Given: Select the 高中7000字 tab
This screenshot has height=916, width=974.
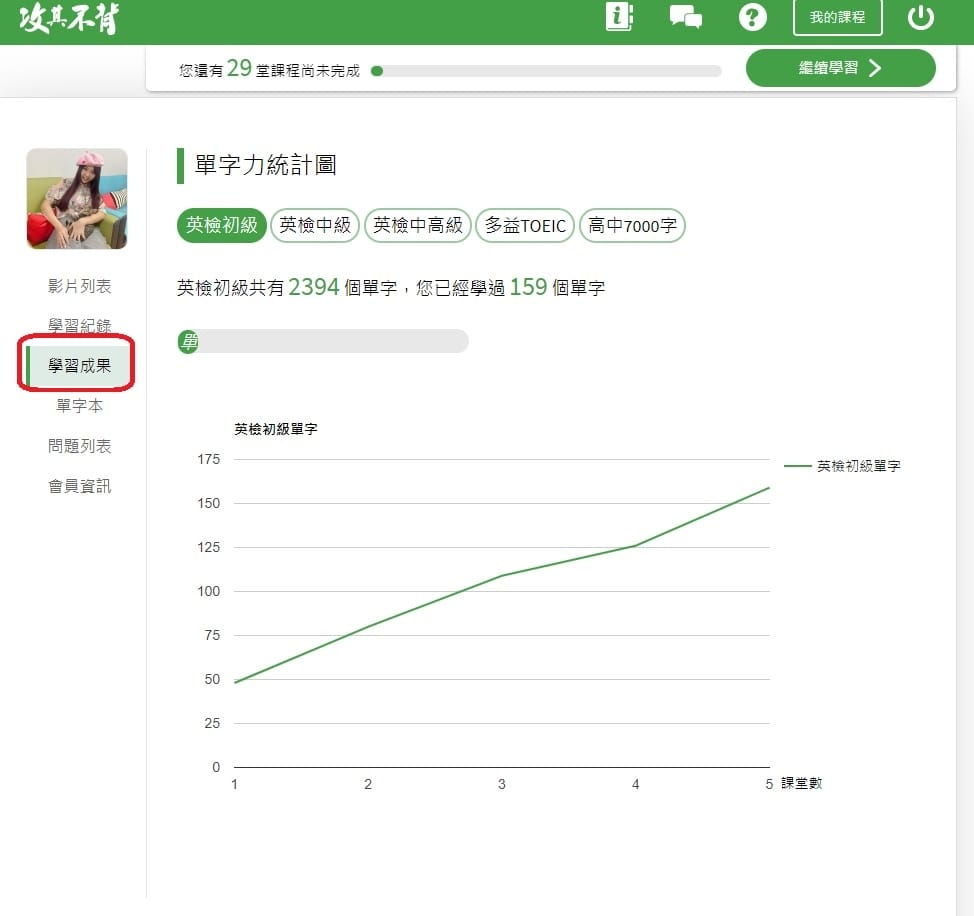Looking at the screenshot, I should 632,225.
